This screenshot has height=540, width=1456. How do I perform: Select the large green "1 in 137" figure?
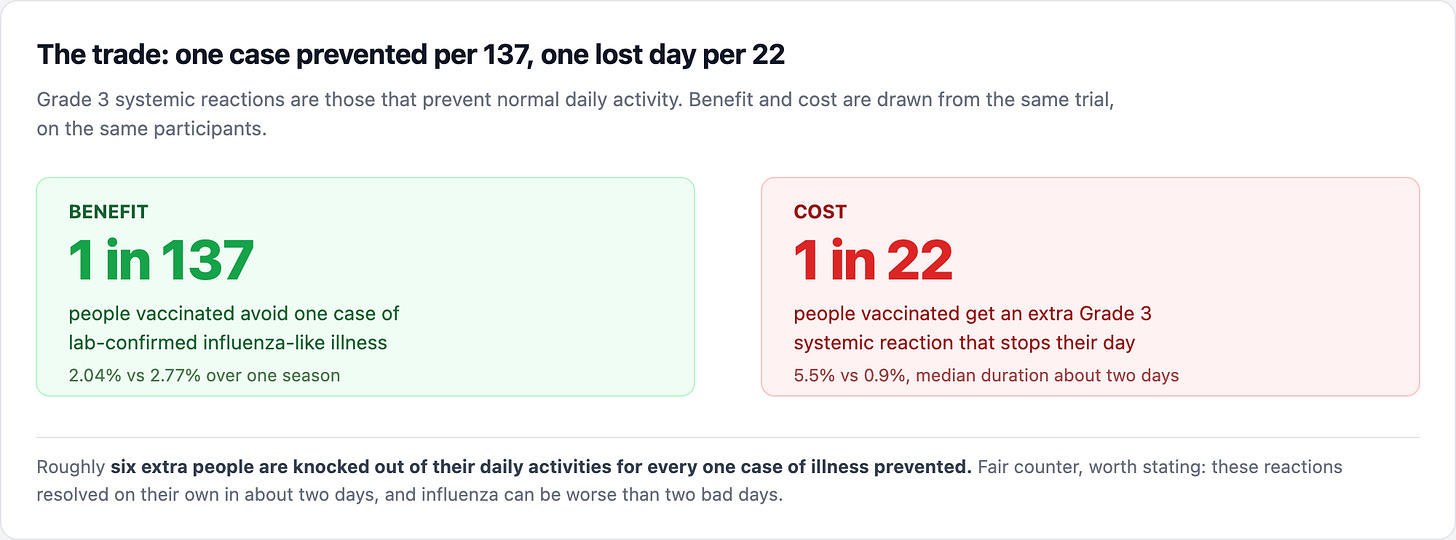161,260
